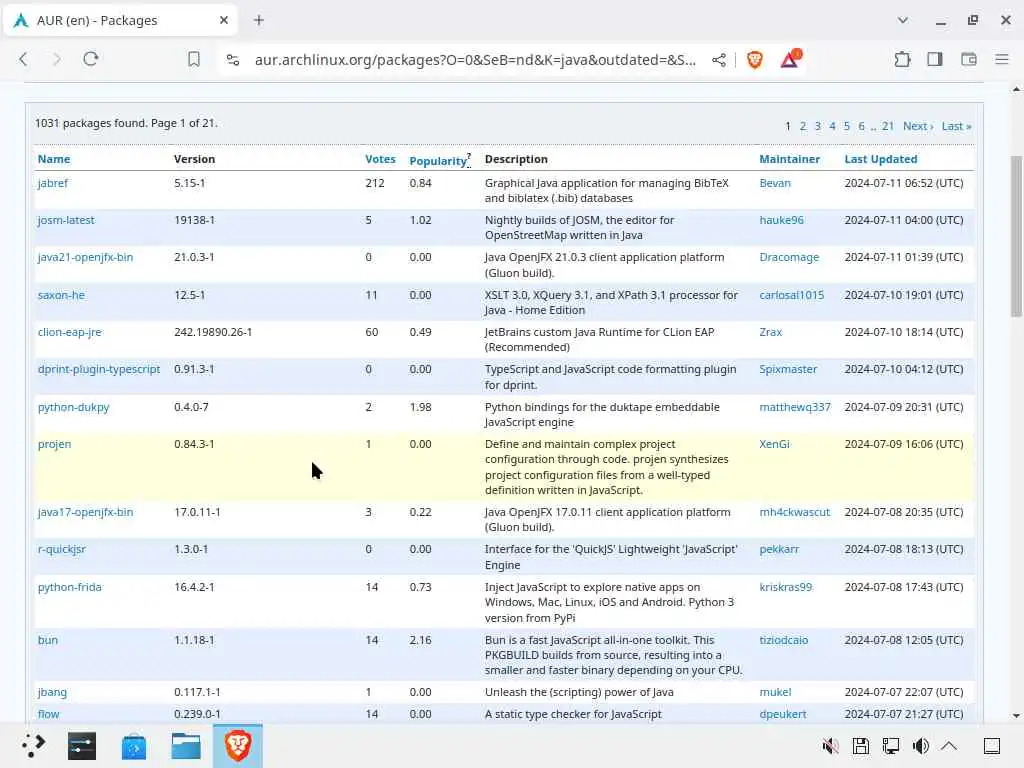Viewport: 1024px width, 768px height.
Task: Go back using the browser back arrow
Action: point(24,59)
